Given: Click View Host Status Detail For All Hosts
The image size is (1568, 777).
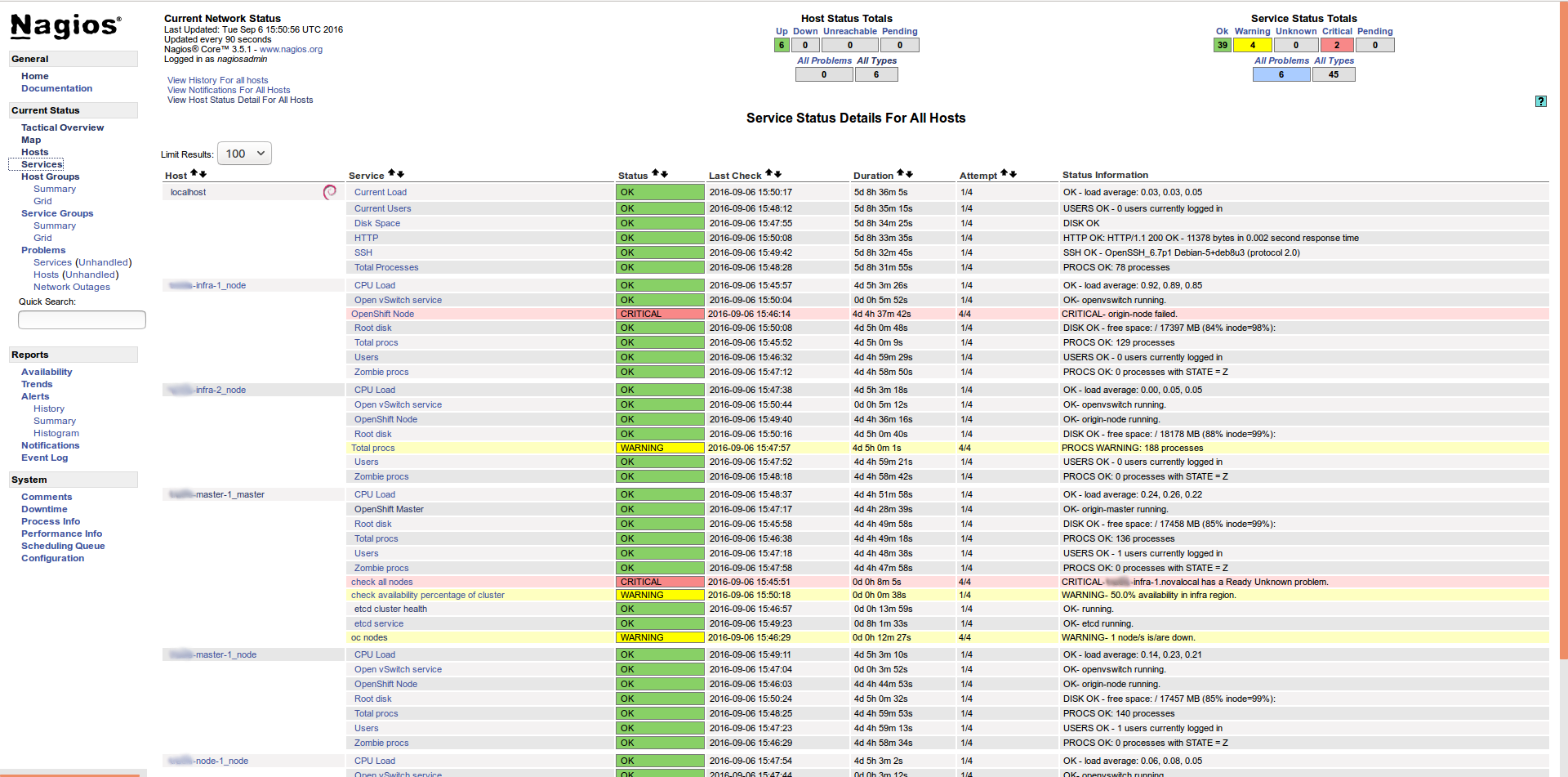Looking at the screenshot, I should (240, 100).
